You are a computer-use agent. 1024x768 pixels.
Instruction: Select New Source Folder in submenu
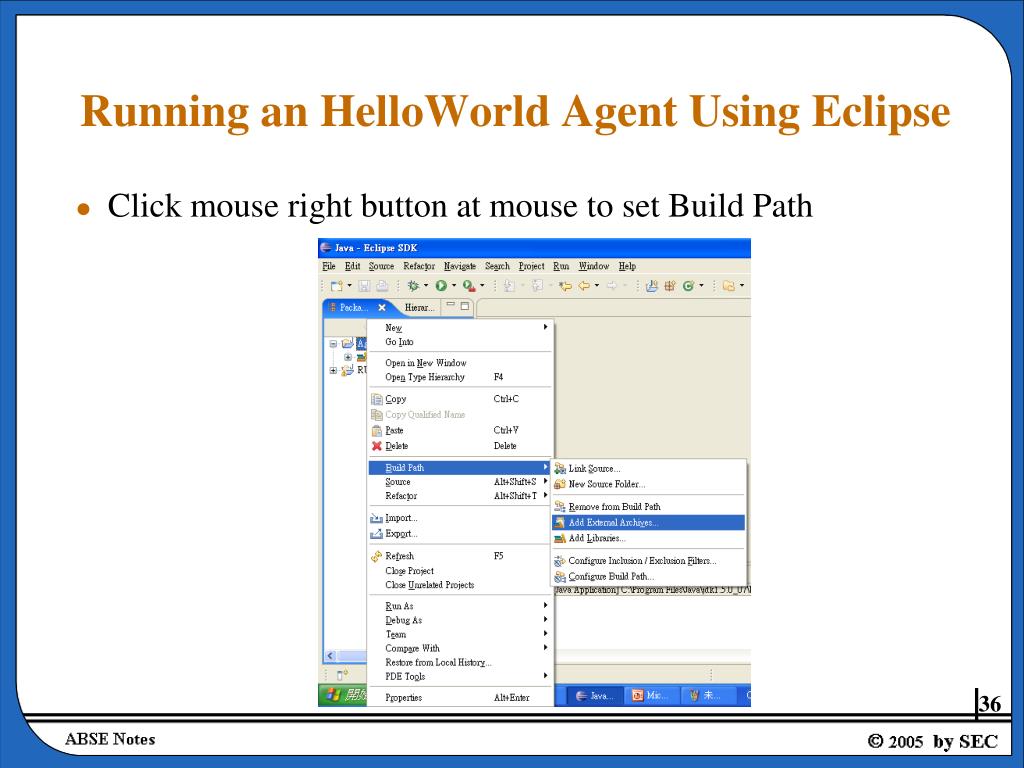coord(650,484)
